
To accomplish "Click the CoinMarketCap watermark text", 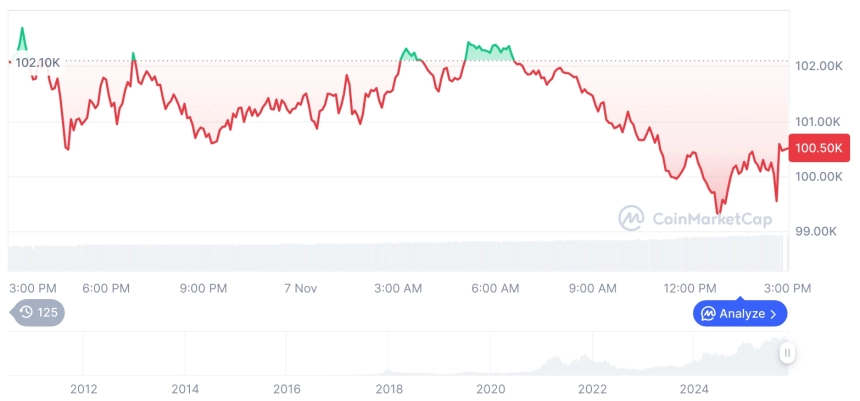I will [700, 217].
